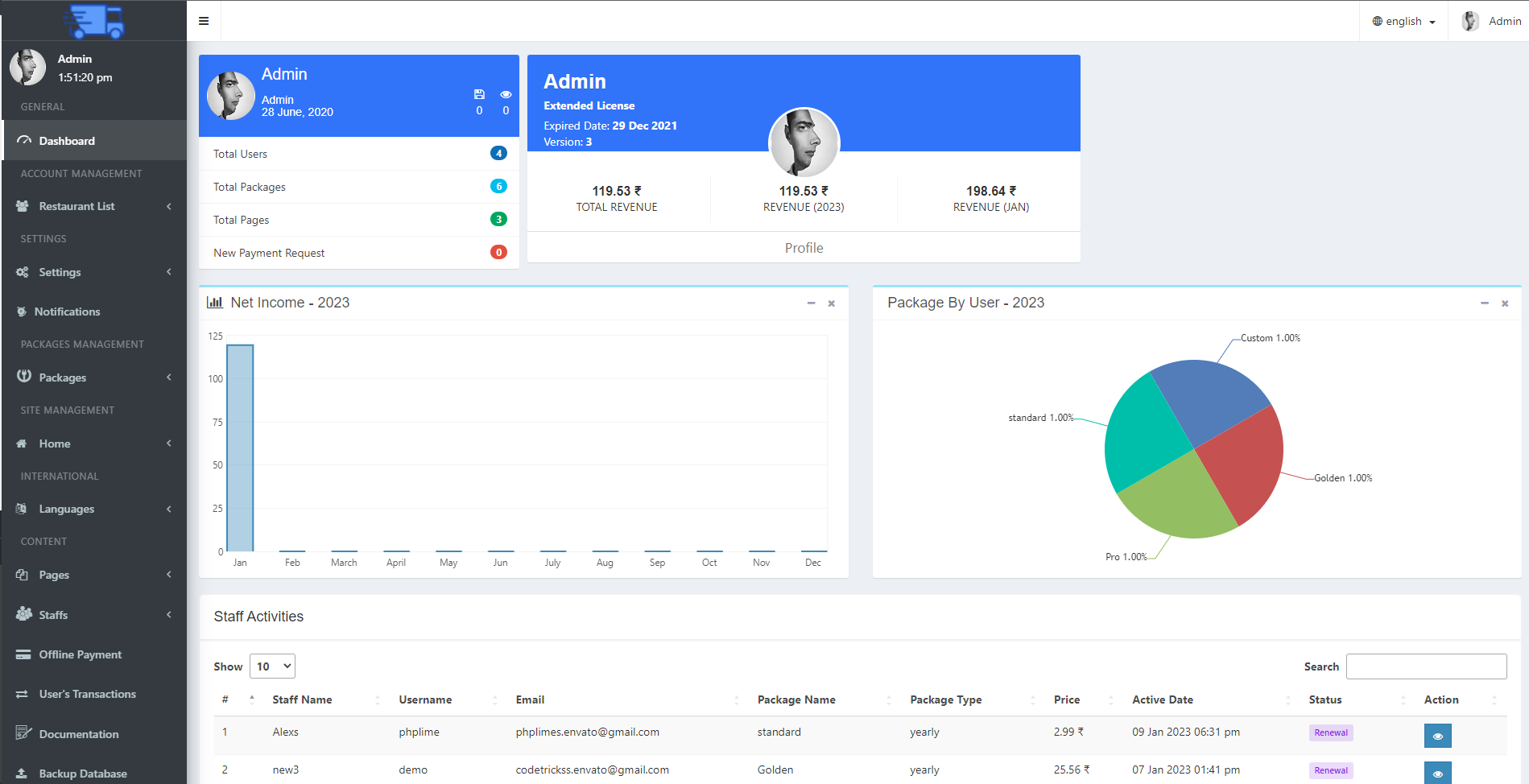Open the Show entries dropdown
The height and width of the screenshot is (784, 1529).
tap(272, 666)
